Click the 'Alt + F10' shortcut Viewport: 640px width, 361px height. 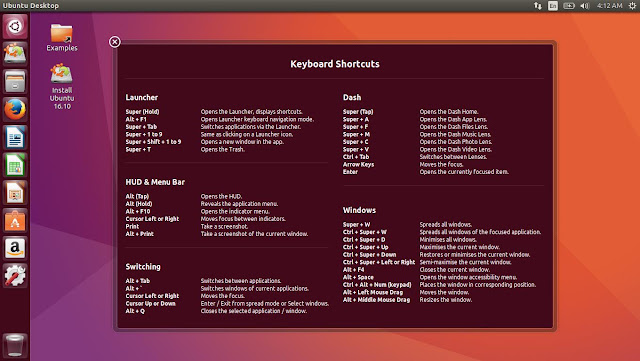138,212
